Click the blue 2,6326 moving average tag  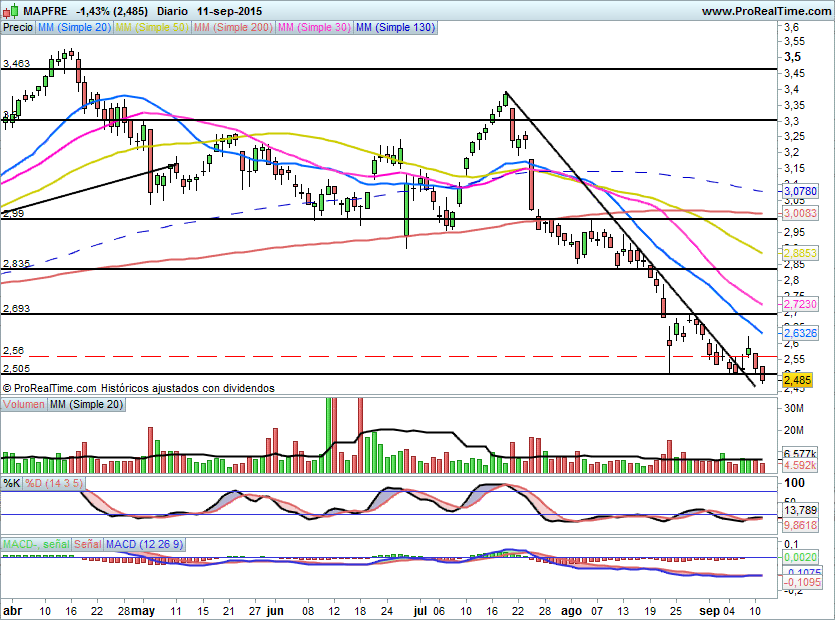[798, 332]
